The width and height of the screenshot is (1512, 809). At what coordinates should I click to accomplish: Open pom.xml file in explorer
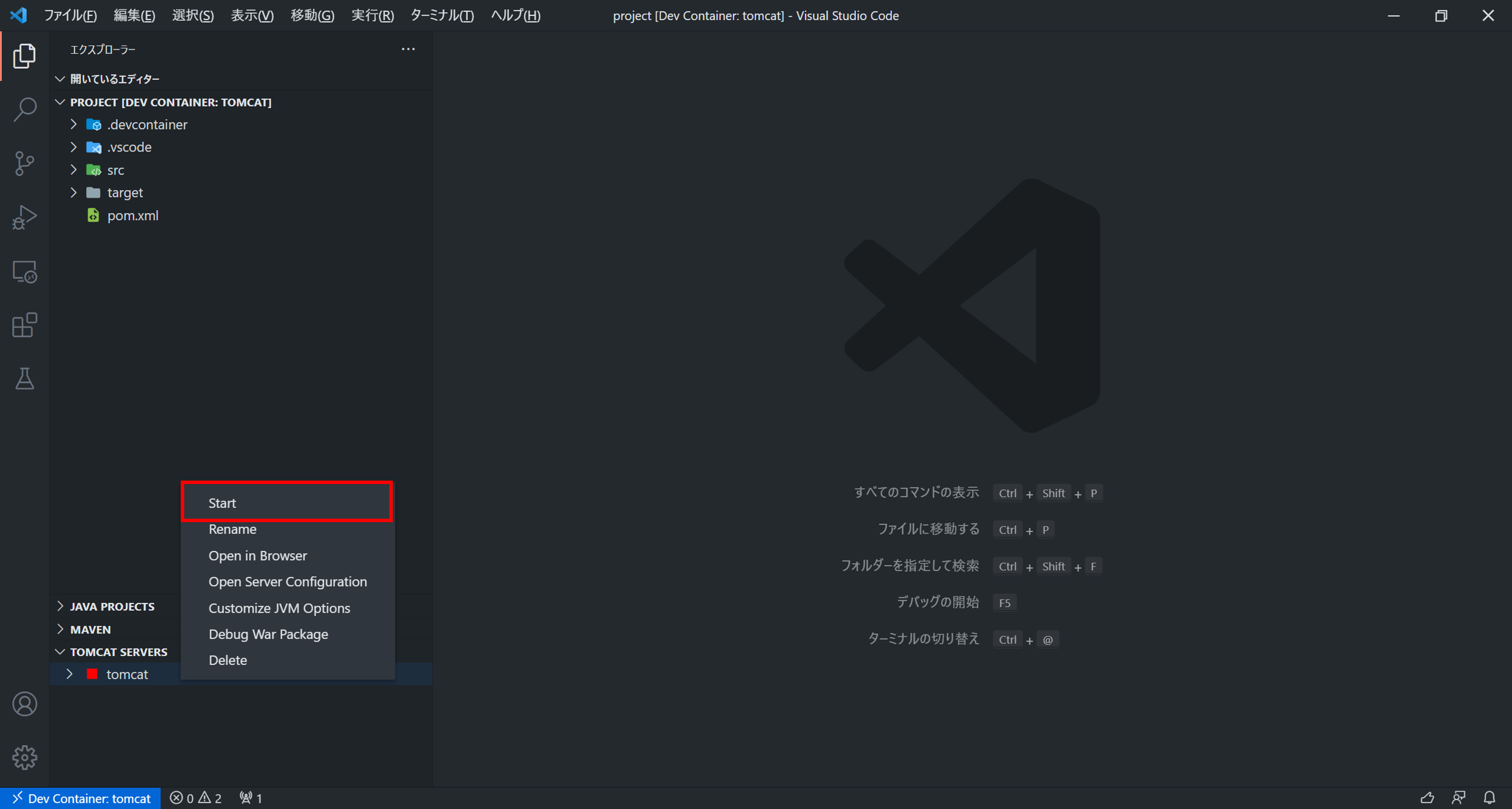(133, 215)
